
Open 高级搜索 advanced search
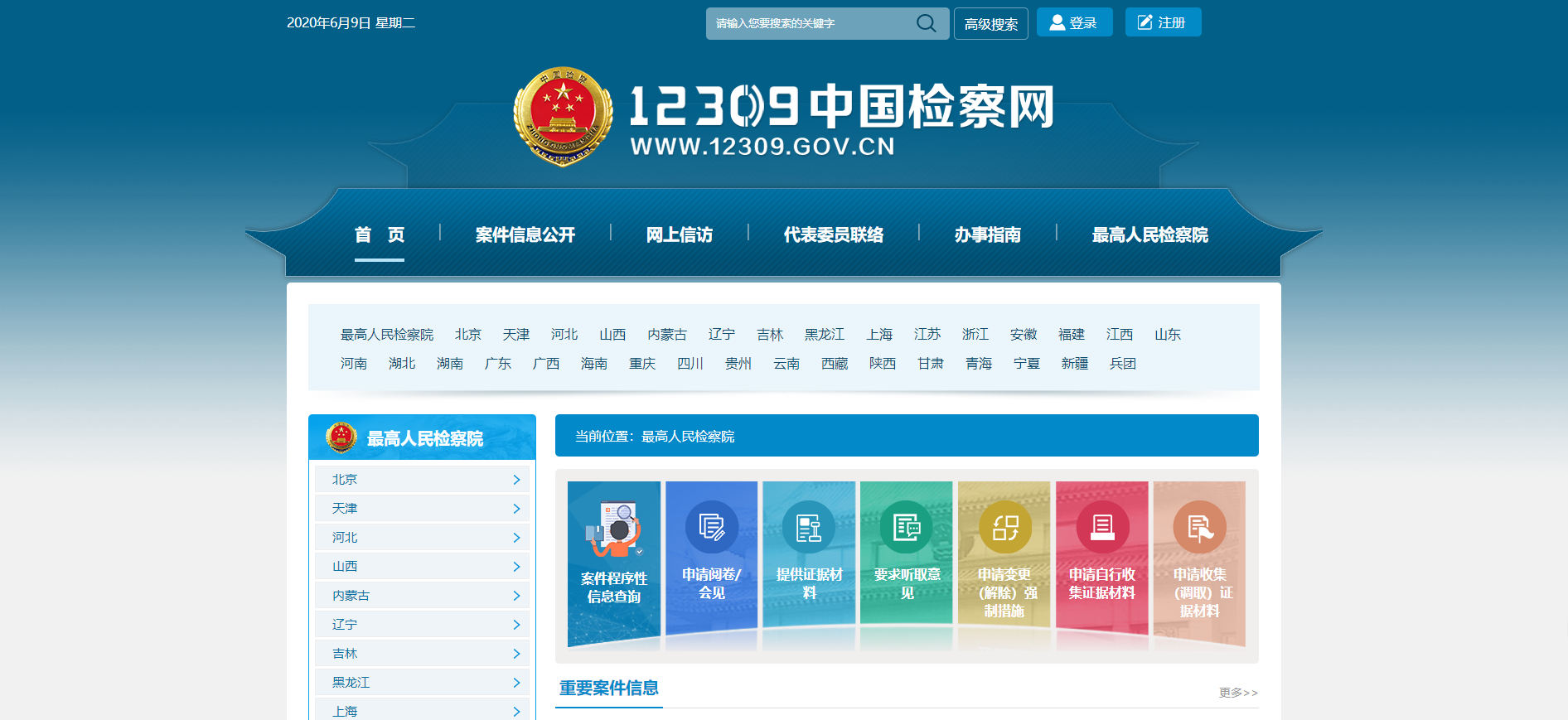point(991,24)
